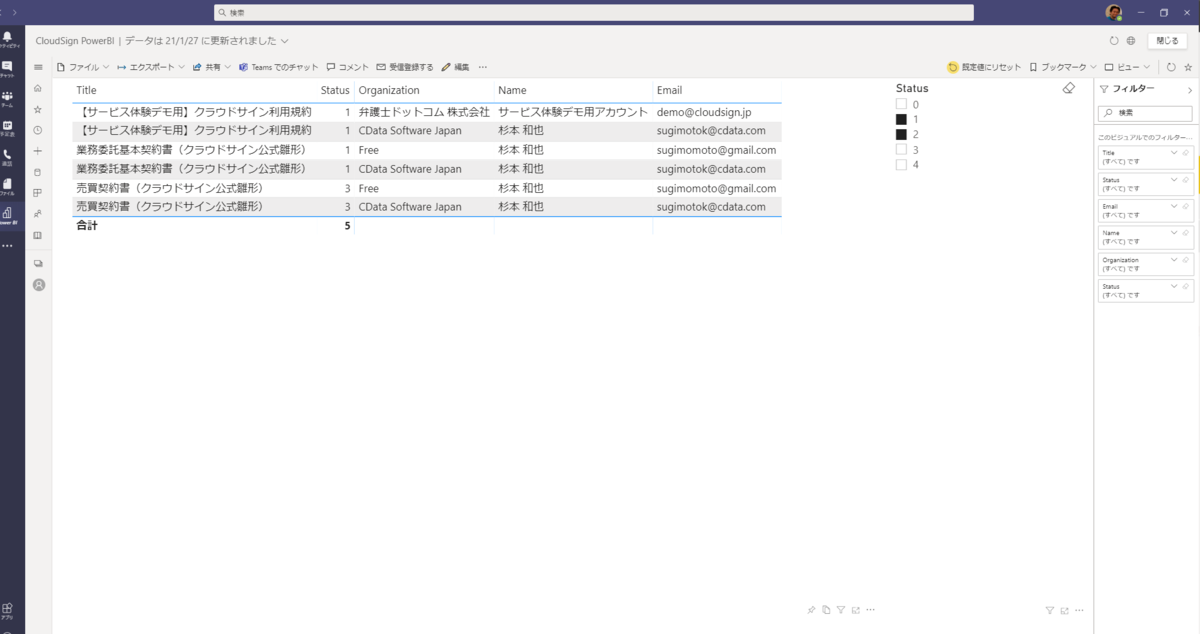Click the Create plus icon in the Power BI navigation
This screenshot has height=634, width=1200.
point(38,151)
